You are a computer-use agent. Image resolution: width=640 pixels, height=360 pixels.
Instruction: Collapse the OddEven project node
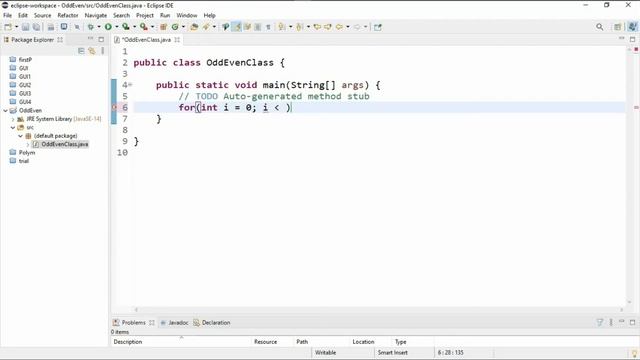[x=5, y=111]
